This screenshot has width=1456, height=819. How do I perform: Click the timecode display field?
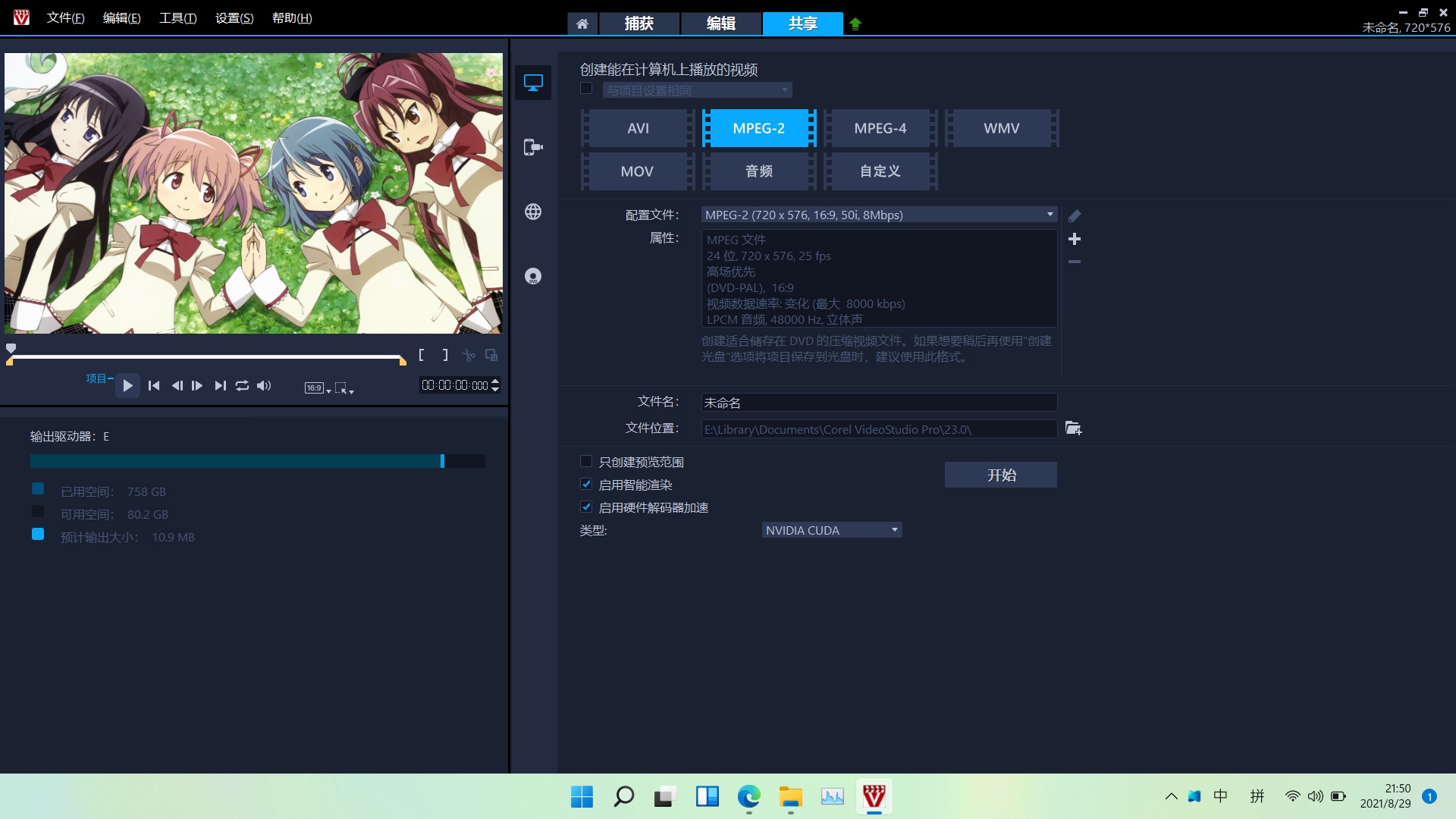point(455,385)
